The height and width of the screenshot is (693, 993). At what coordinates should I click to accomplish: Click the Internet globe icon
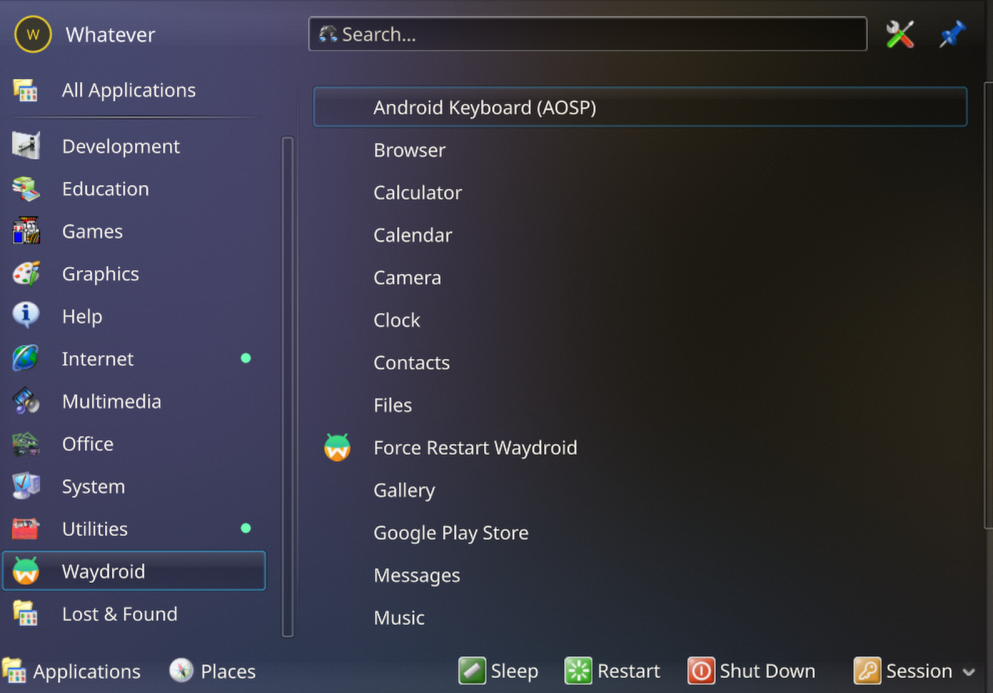point(25,359)
